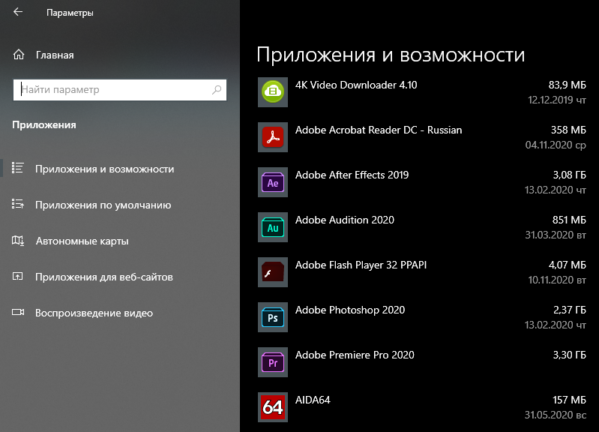This screenshot has width=599, height=432.
Task: Select the Приложения и возможности list icon
Action: [x=18, y=168]
